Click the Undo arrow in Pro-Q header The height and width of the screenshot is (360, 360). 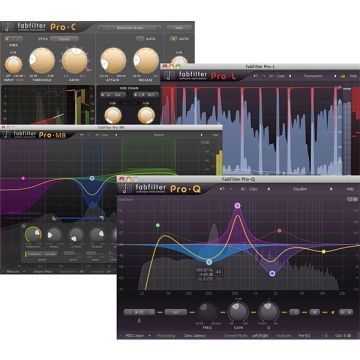(222, 189)
